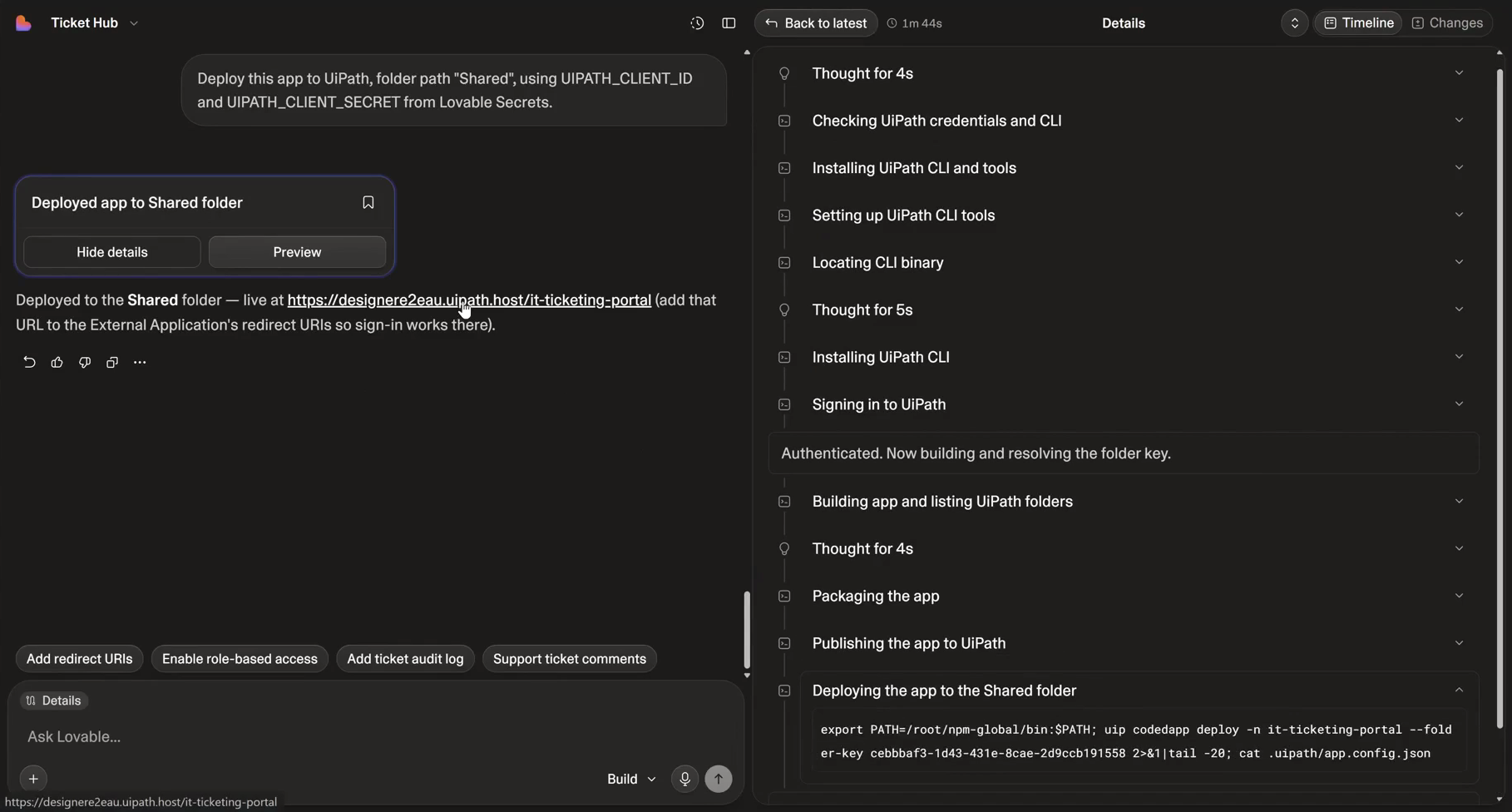Expand Installing UiPath CLI and tools
This screenshot has height=812, width=1512.
point(1459,168)
